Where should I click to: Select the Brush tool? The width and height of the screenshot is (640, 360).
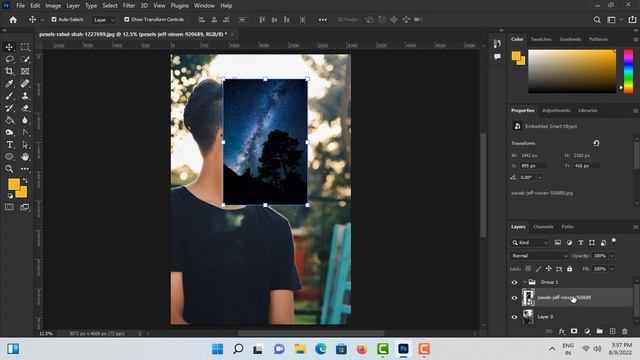point(9,96)
